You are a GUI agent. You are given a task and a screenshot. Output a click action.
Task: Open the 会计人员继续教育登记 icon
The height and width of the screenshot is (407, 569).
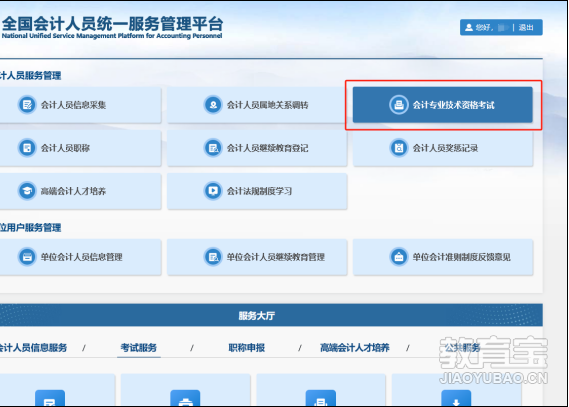click(x=213, y=148)
